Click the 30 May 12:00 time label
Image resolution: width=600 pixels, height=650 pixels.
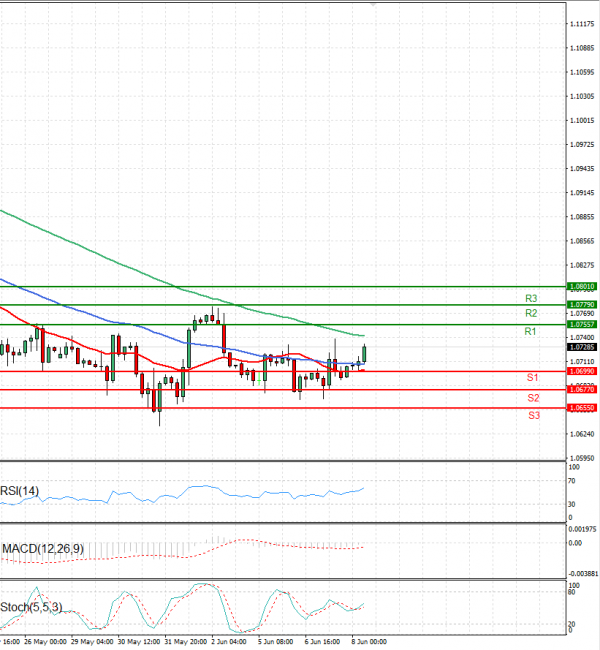pos(139,642)
